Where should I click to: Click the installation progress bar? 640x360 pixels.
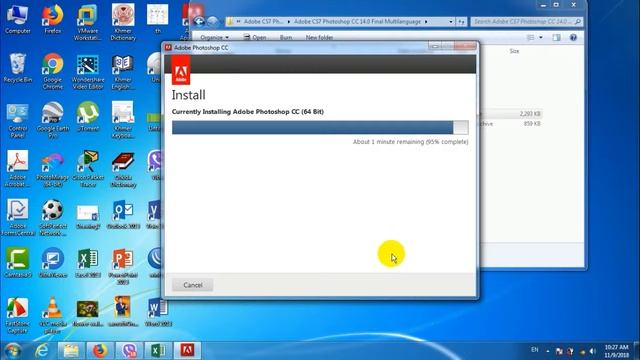(320, 127)
